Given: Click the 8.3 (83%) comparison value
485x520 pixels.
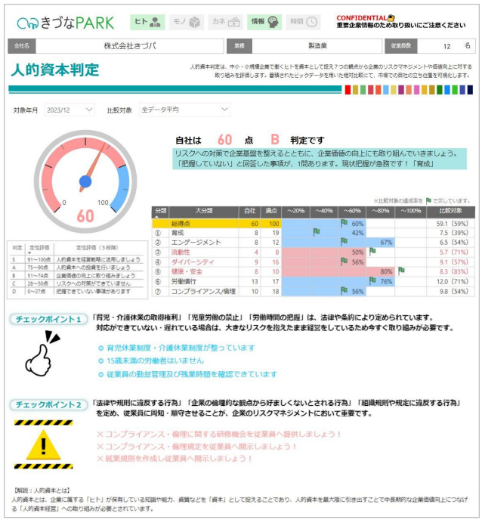Looking at the screenshot, I should (x=454, y=272).
